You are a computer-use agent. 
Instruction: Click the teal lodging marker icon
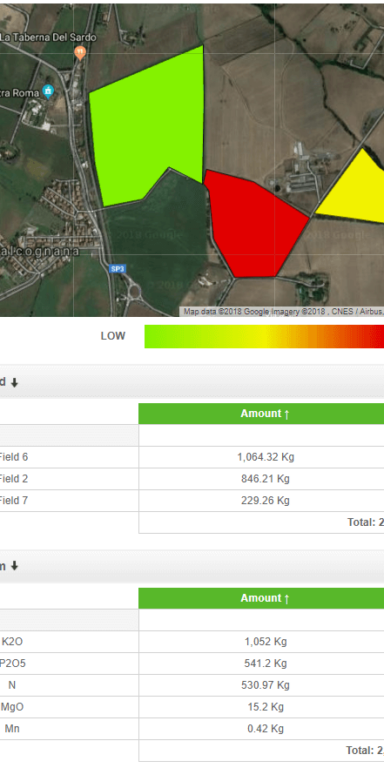tap(48, 92)
